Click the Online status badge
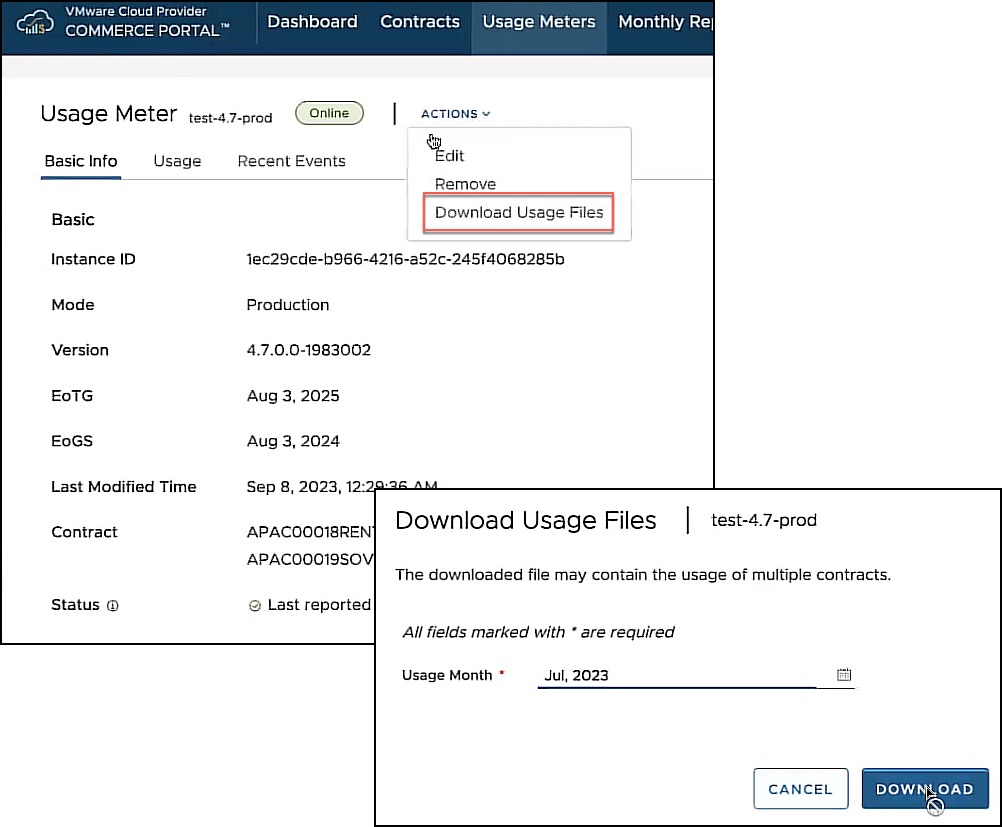This screenshot has width=1002, height=827. point(329,113)
